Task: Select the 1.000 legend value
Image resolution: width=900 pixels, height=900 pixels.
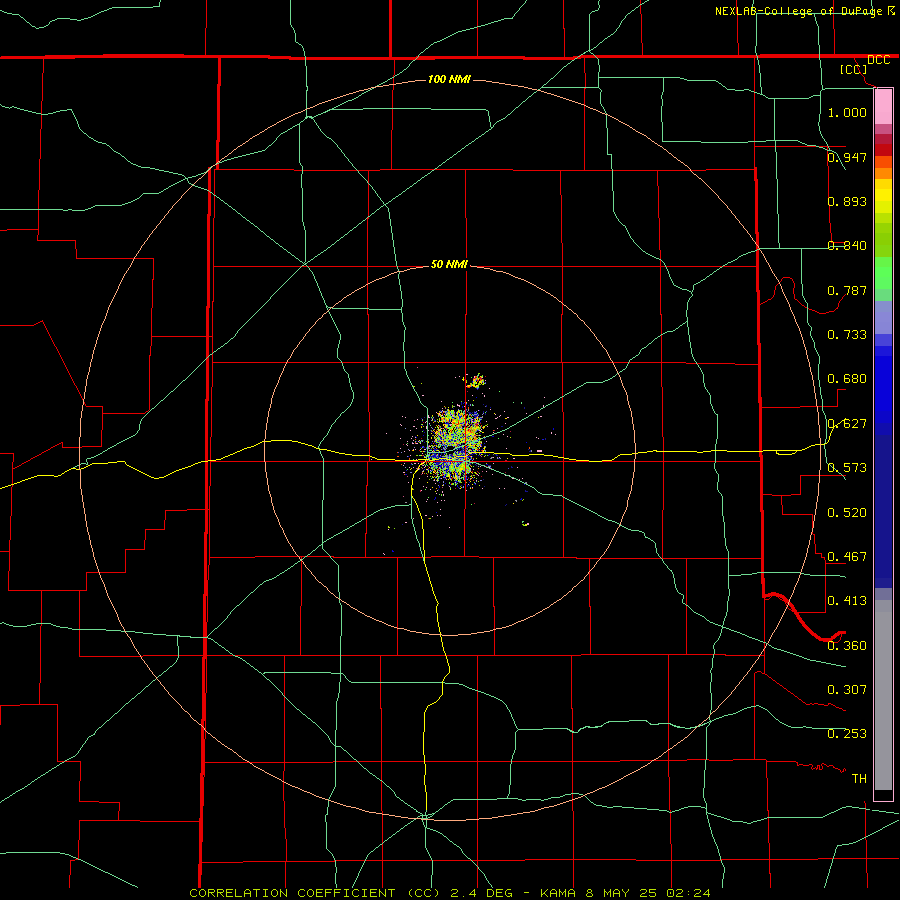Action: point(847,112)
